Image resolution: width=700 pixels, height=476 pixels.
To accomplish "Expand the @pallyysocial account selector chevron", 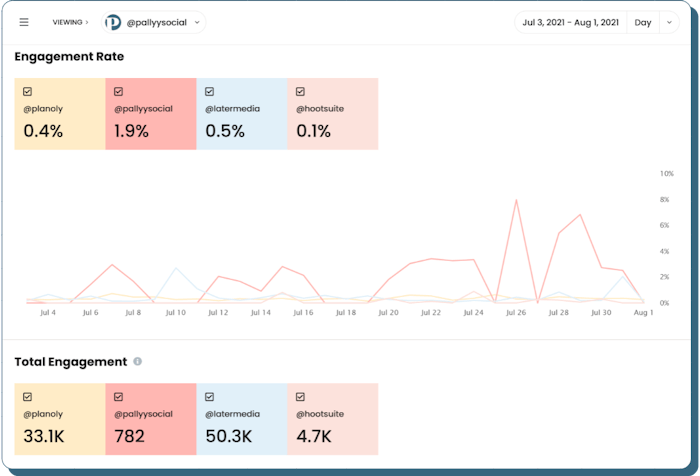I will click(x=197, y=22).
